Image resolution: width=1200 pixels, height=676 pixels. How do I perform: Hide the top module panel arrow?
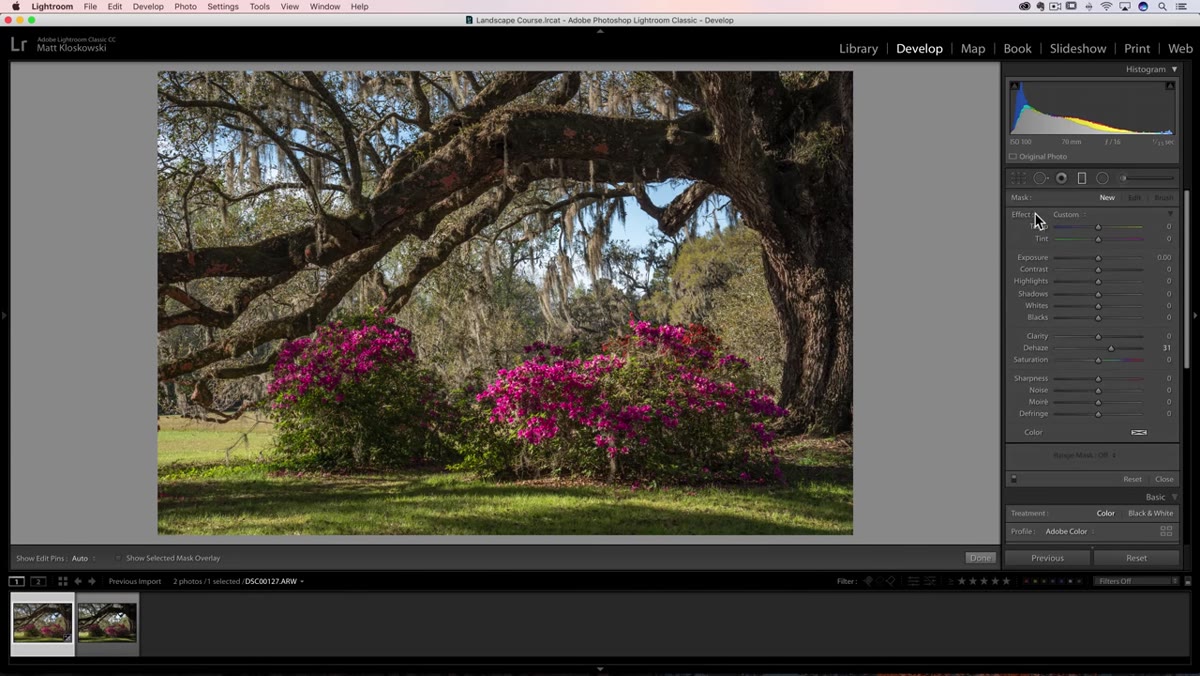[x=600, y=31]
